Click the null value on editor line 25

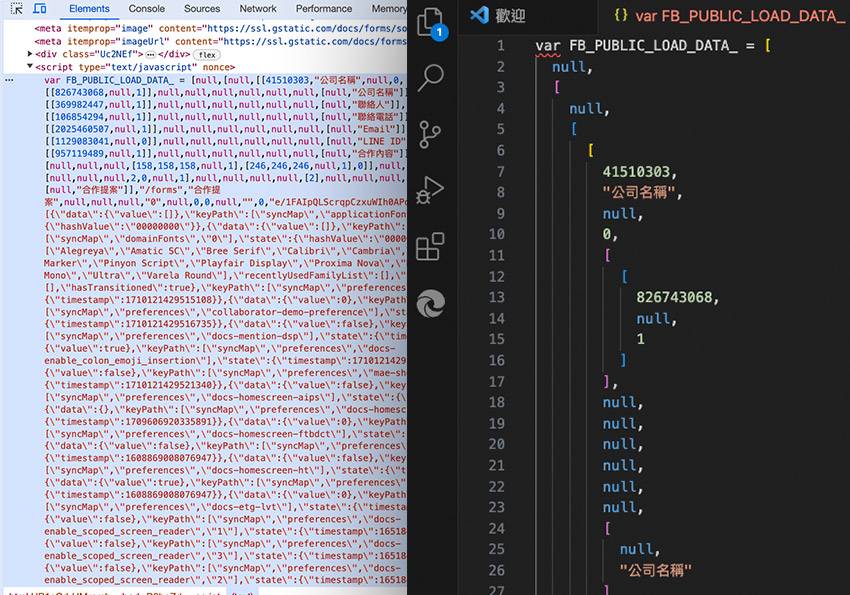(636, 549)
